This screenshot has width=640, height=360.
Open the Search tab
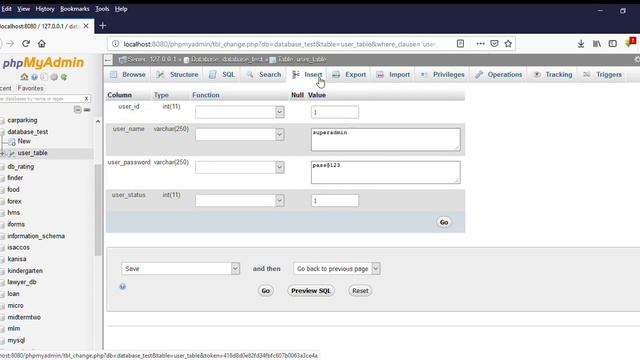point(264,75)
